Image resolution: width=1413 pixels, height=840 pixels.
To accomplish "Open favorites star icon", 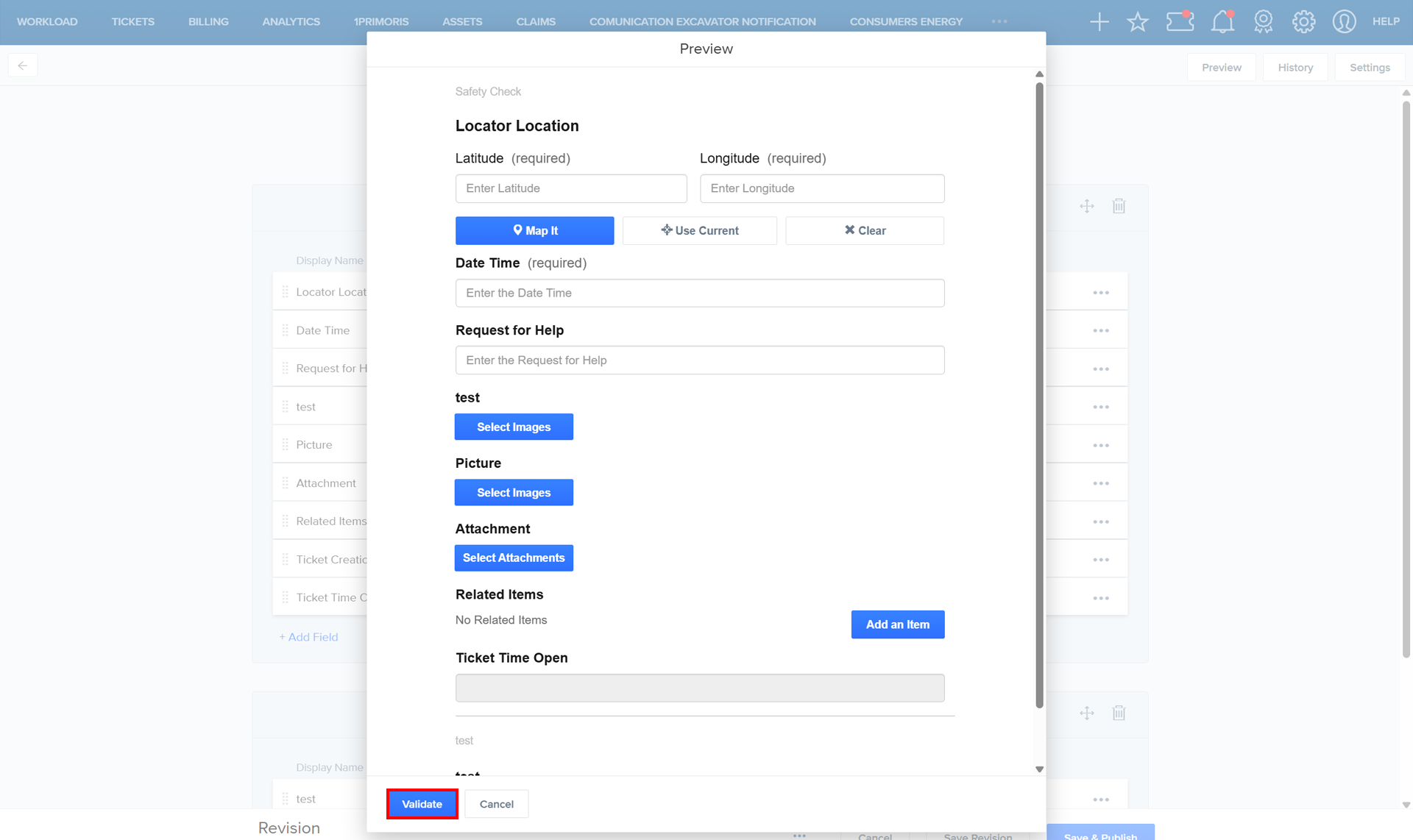I will [x=1137, y=22].
